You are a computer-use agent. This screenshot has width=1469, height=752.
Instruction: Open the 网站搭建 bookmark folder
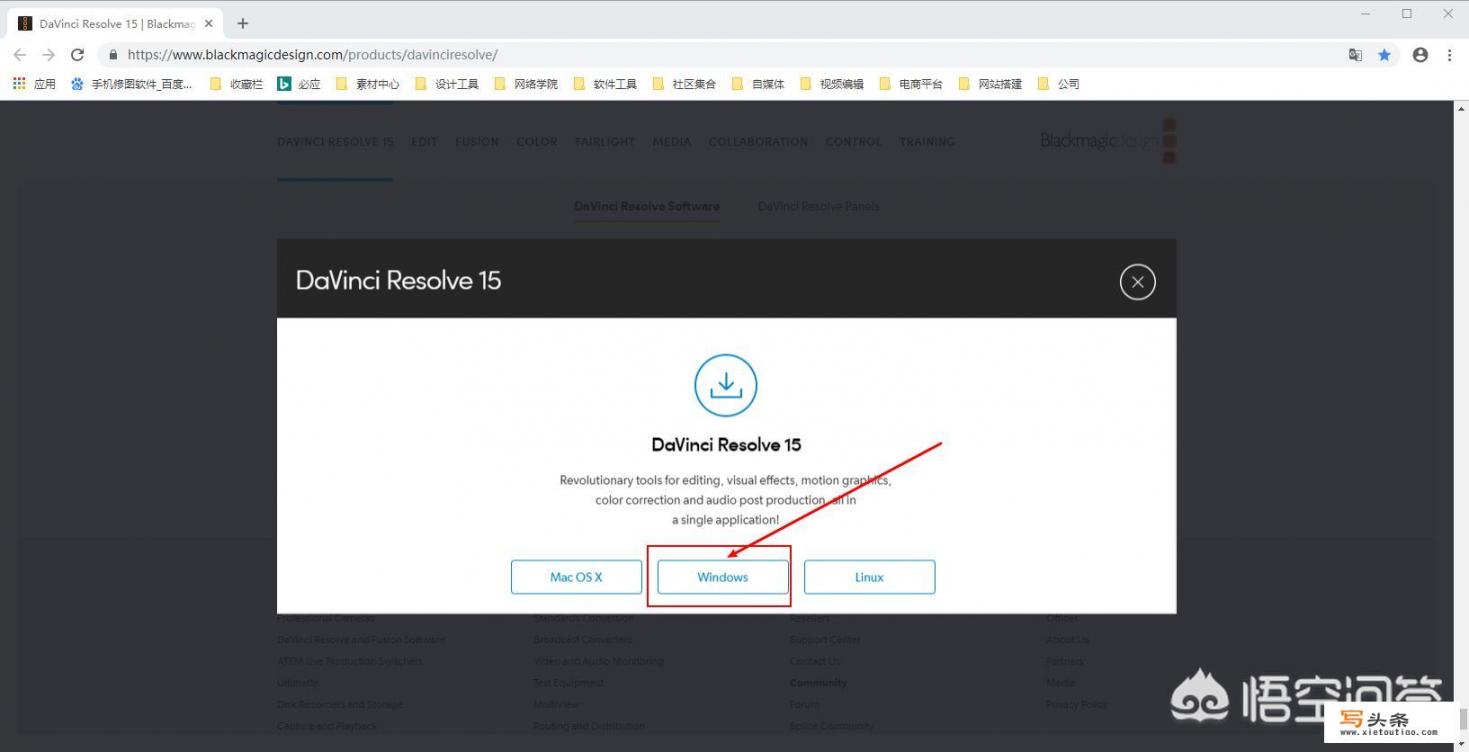[990, 84]
